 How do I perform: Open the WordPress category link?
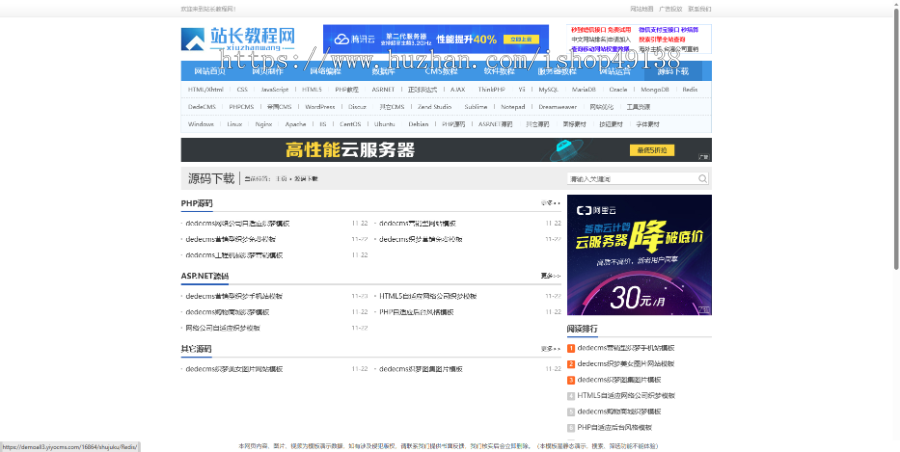pyautogui.click(x=320, y=107)
